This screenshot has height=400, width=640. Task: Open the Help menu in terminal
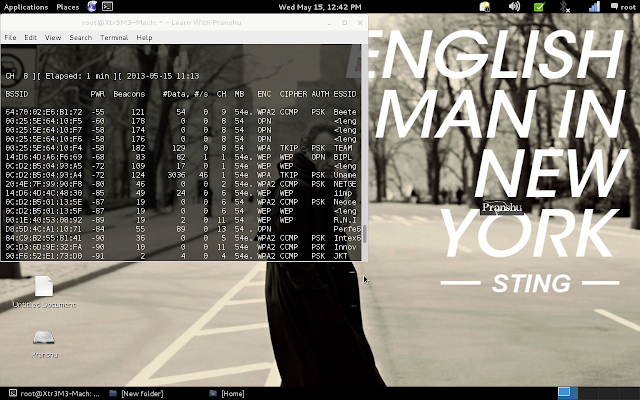point(144,37)
